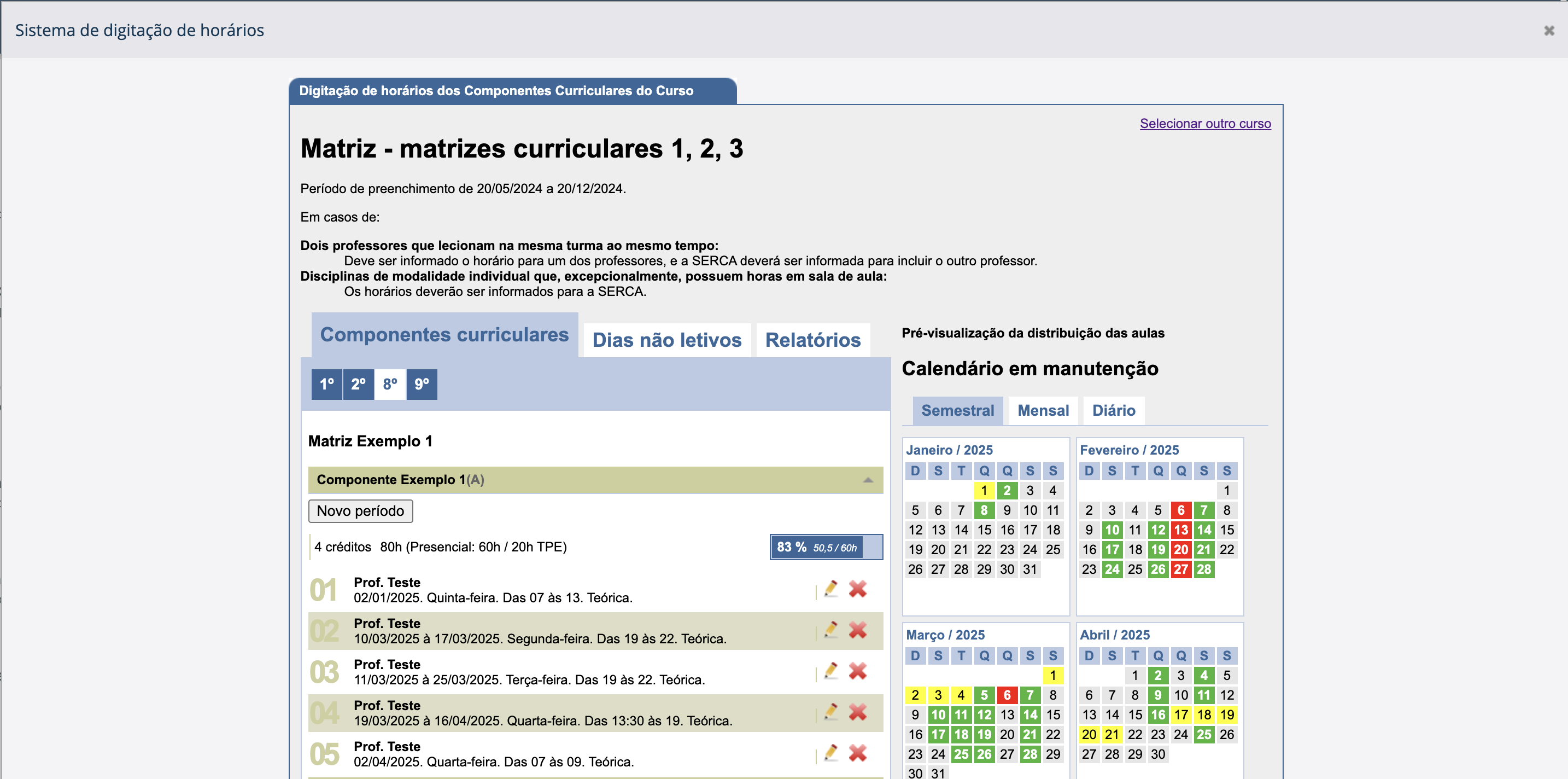The height and width of the screenshot is (779, 1568).
Task: Delete period 01 with red X
Action: pos(858,589)
